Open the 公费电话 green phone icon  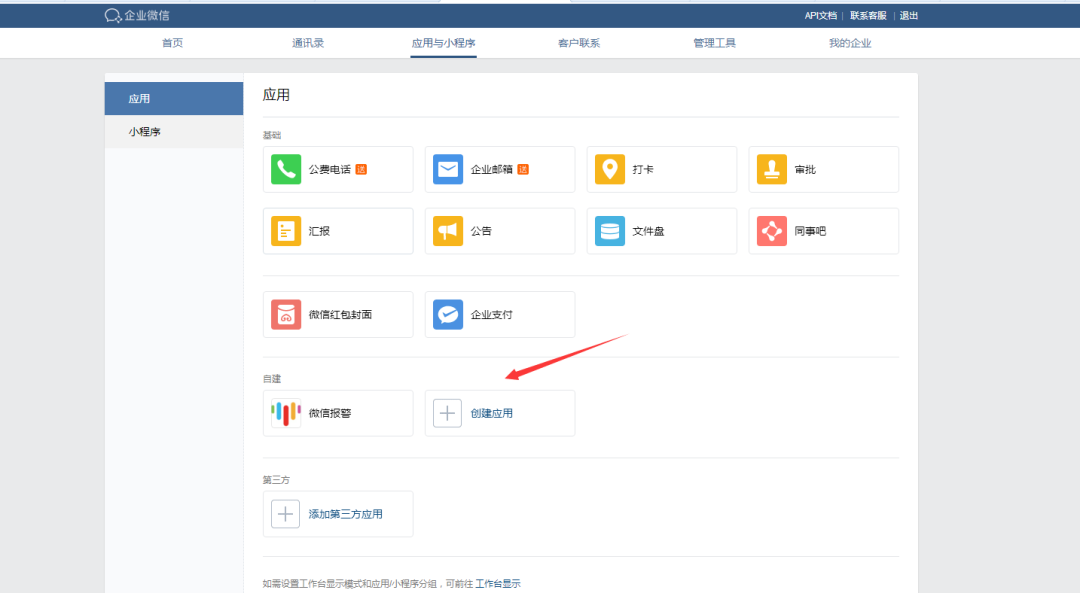[x=286, y=169]
